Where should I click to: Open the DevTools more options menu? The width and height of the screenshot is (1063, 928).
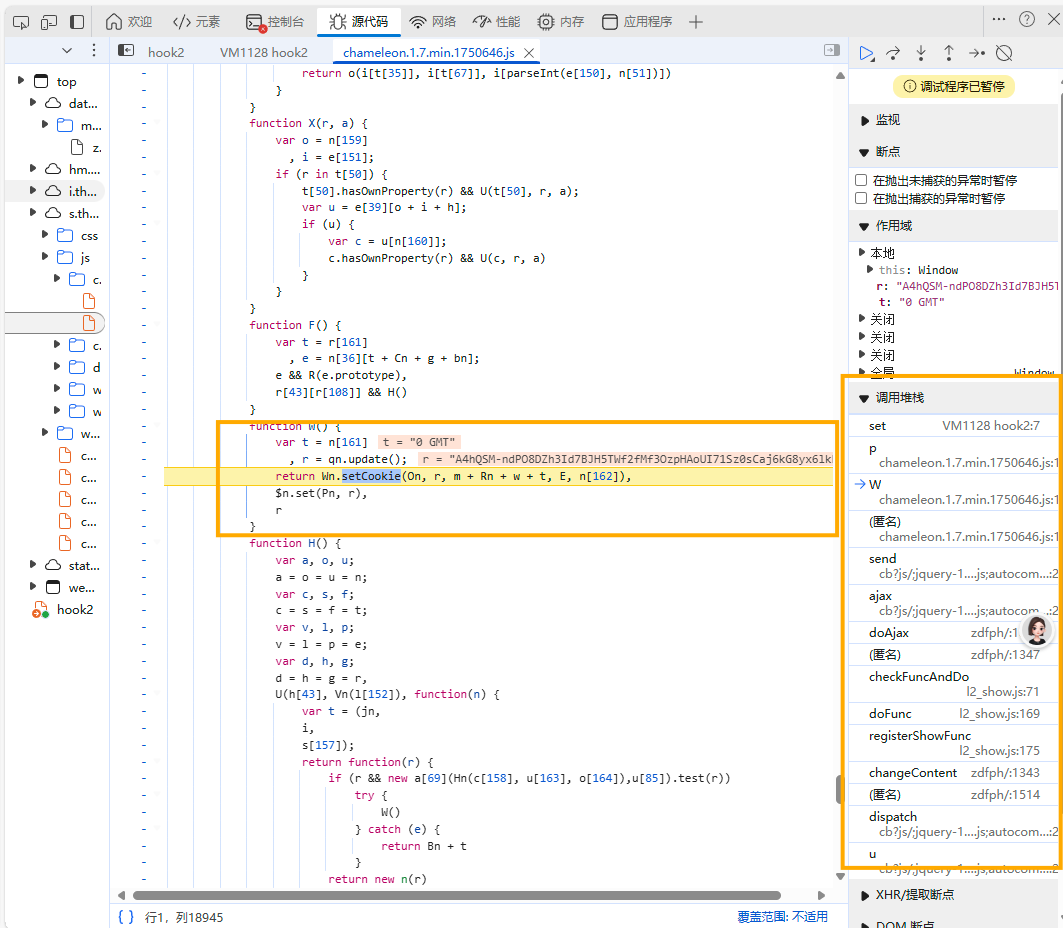[x=999, y=20]
